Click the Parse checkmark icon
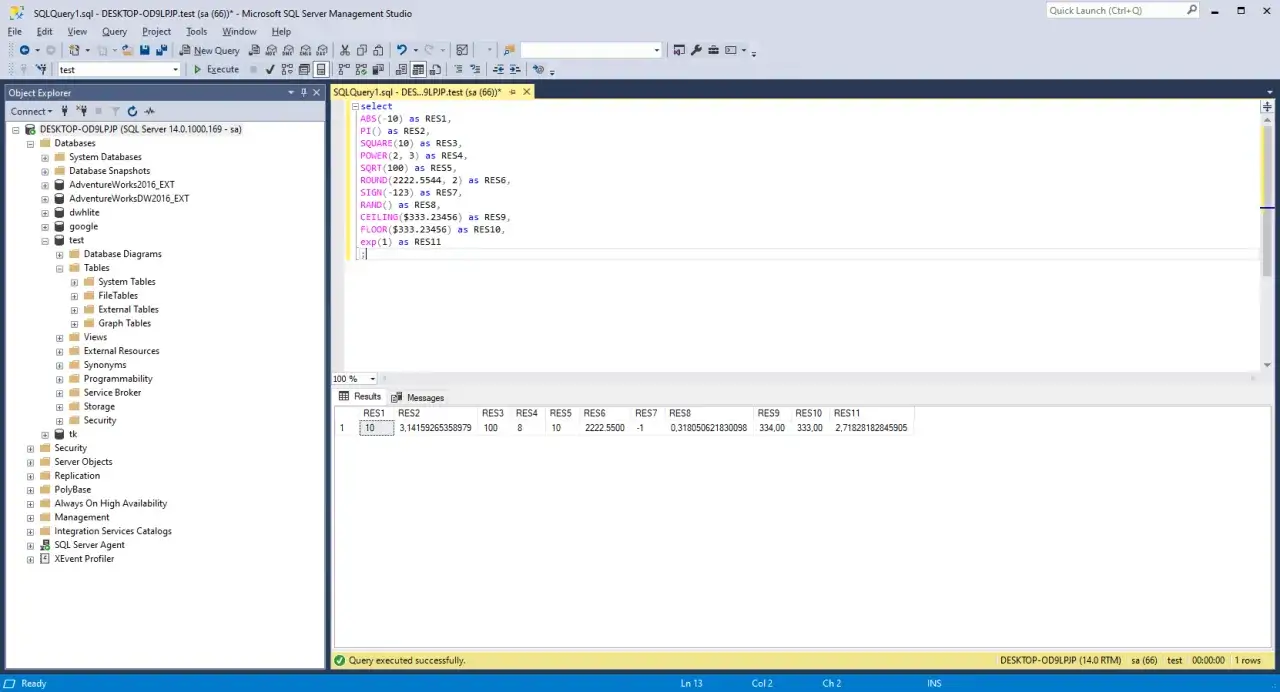The width and height of the screenshot is (1280, 692). tap(270, 69)
